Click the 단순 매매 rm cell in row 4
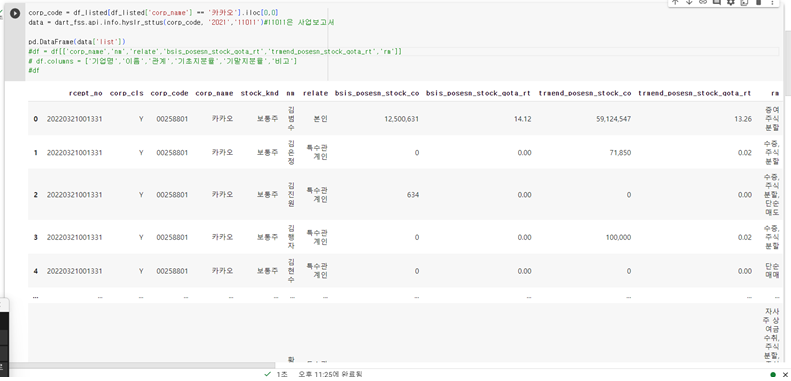Viewport: 791px width, 381px height. 771,271
